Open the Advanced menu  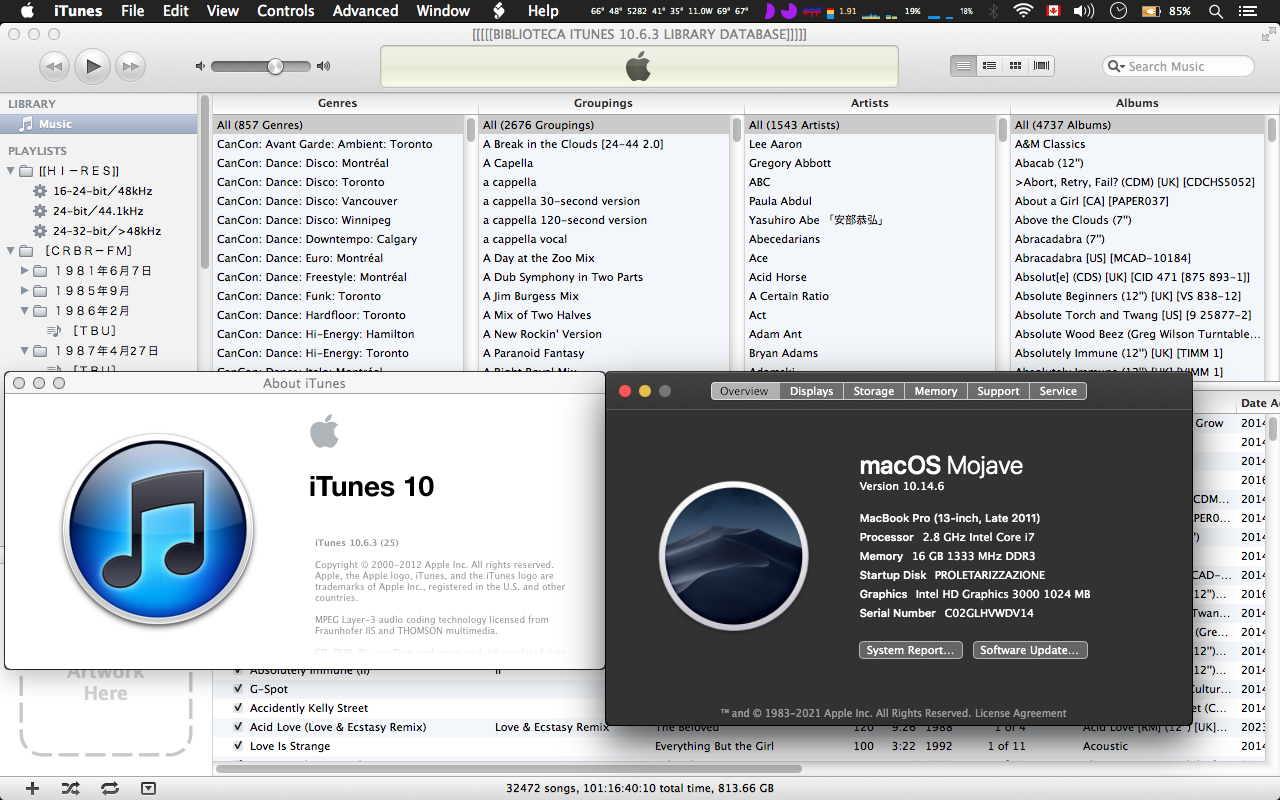pyautogui.click(x=365, y=11)
